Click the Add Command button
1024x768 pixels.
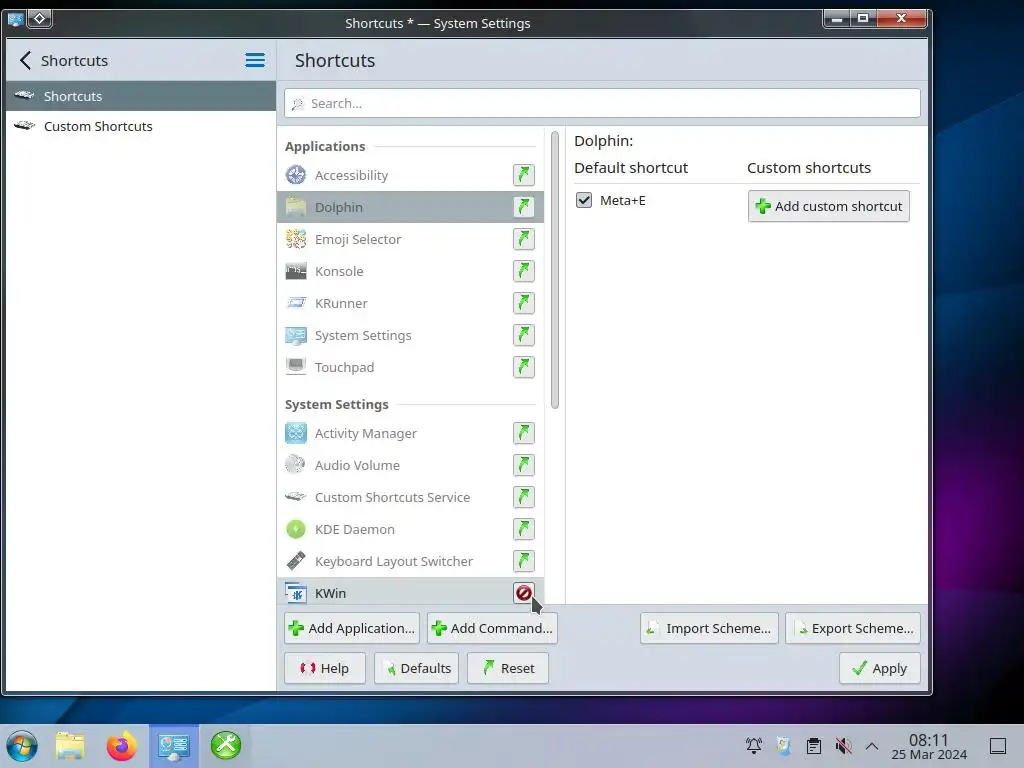coord(492,628)
